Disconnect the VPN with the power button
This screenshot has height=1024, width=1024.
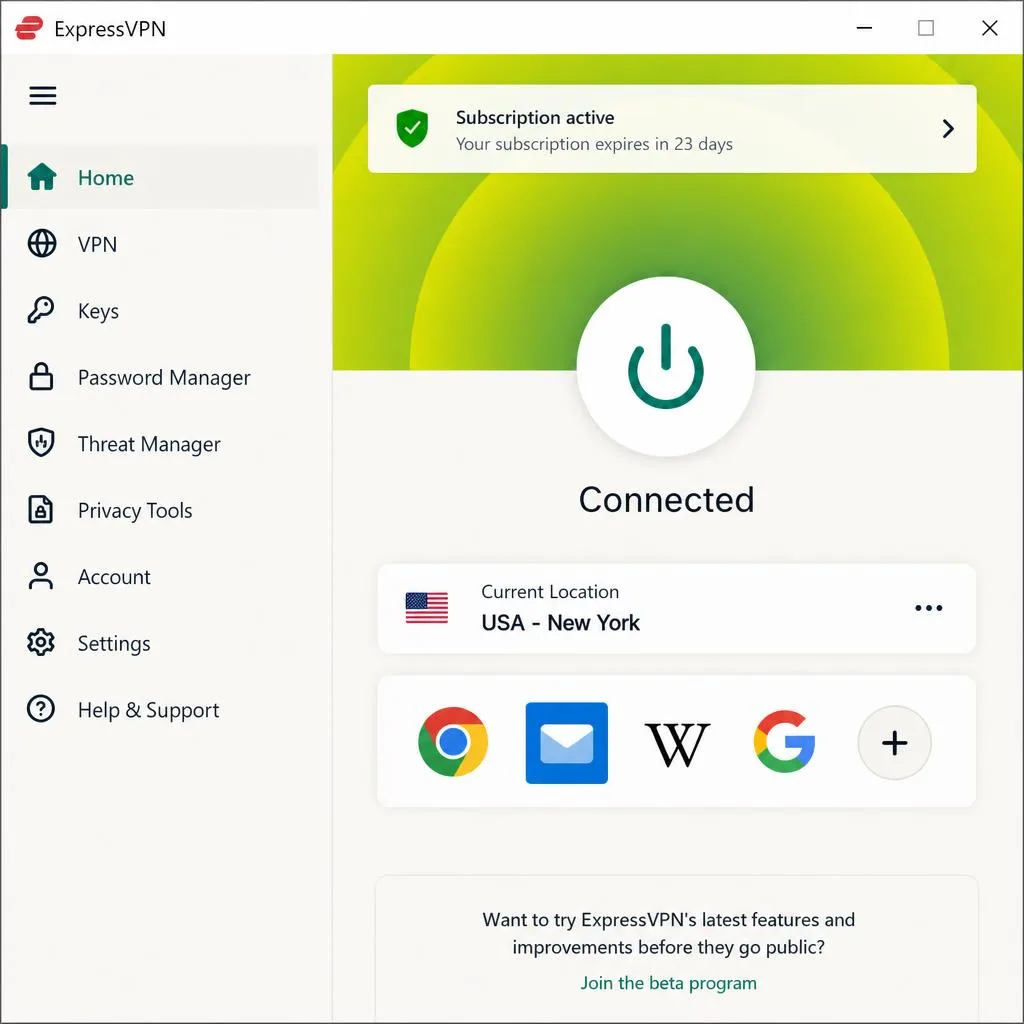coord(665,366)
